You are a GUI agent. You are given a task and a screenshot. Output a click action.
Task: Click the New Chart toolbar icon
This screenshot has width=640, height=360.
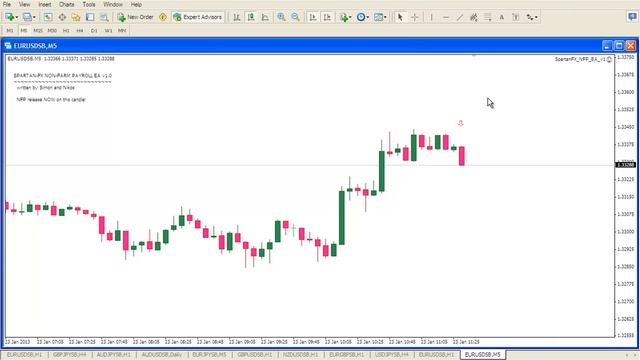(x=9, y=17)
